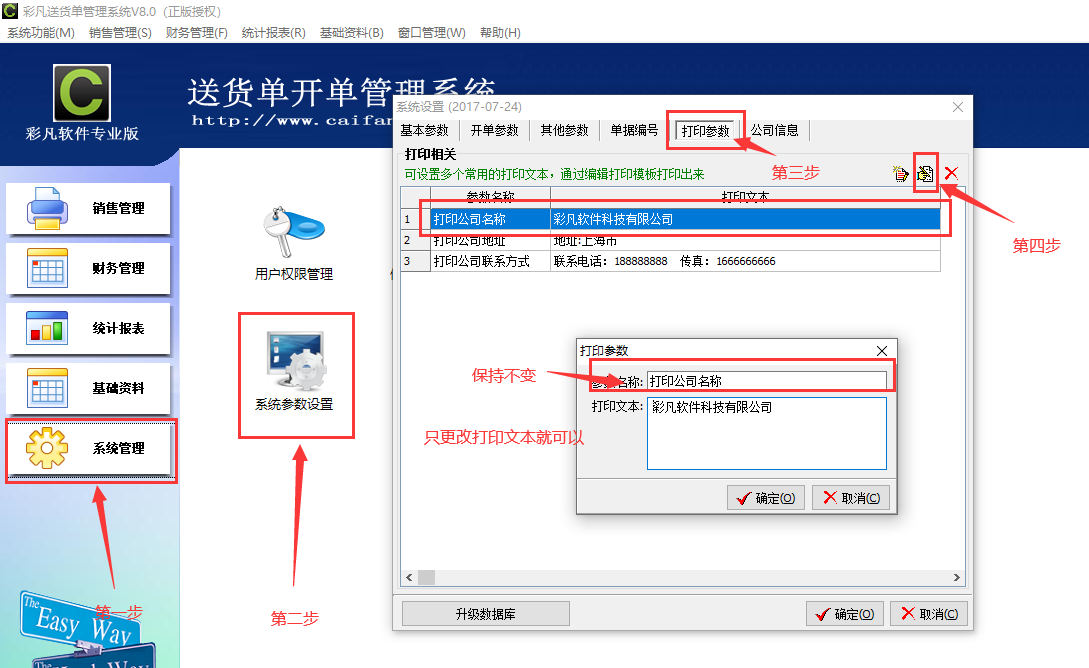1089x668 pixels.
Task: Switch to 基本参数 tab
Action: (x=425, y=131)
